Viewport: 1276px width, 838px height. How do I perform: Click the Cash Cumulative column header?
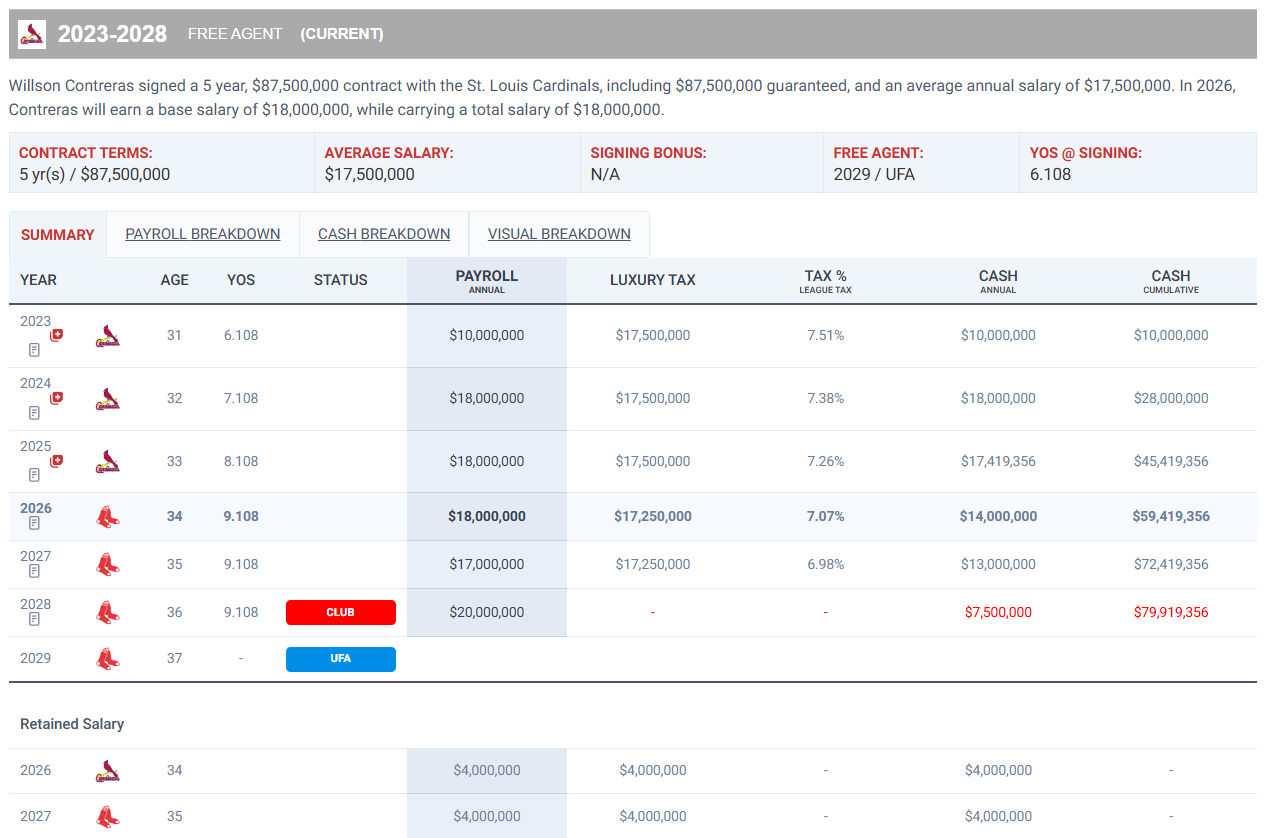pos(1170,281)
